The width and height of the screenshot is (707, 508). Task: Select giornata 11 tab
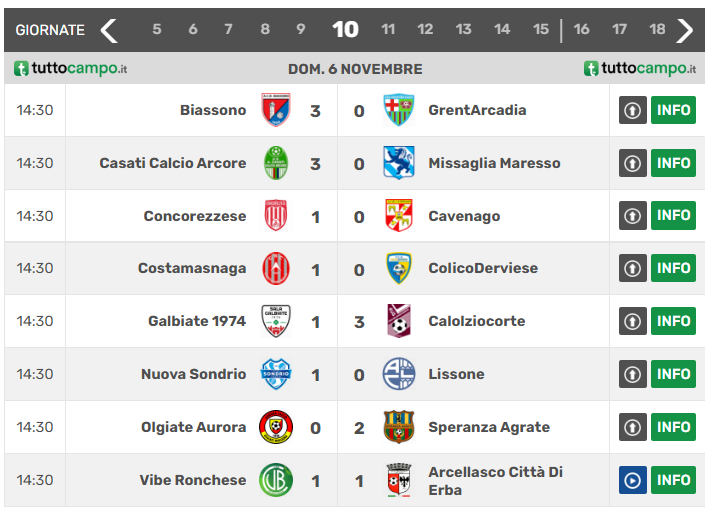pyautogui.click(x=388, y=30)
